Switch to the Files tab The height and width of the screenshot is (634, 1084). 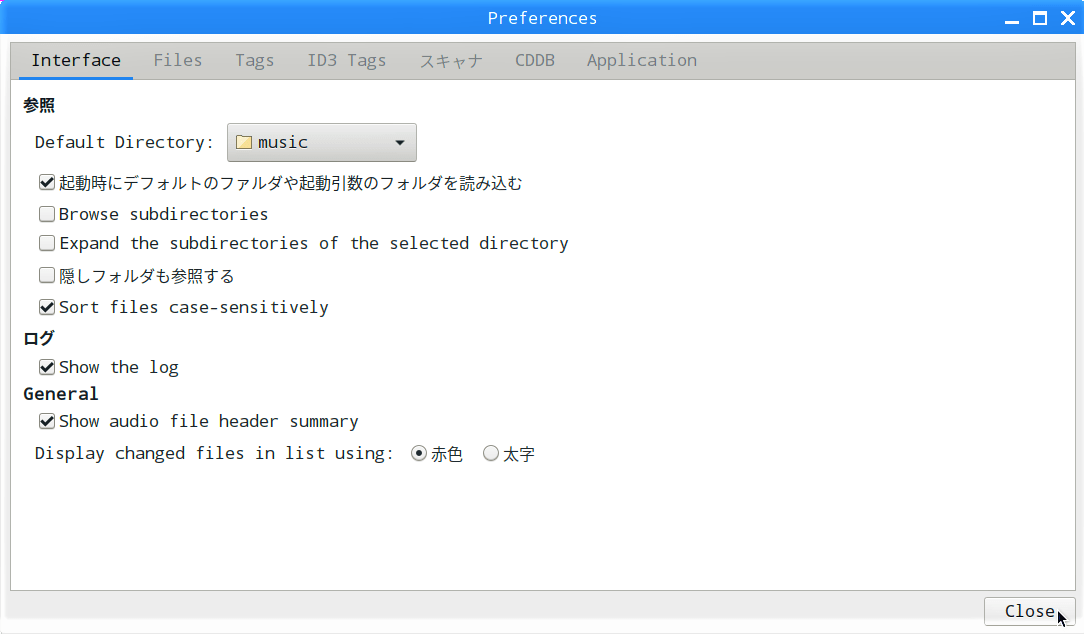pos(178,61)
